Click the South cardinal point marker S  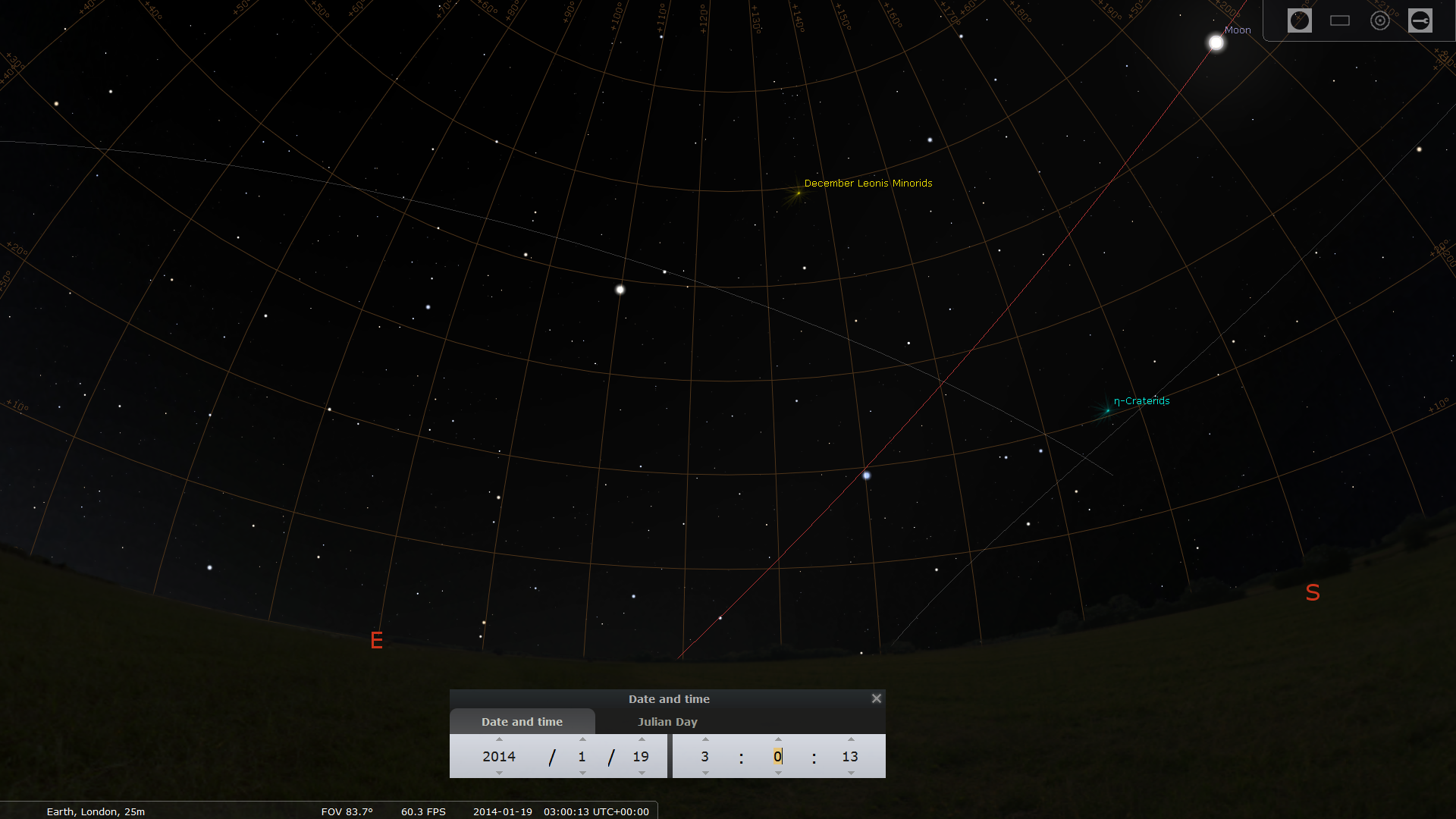pos(1313,593)
